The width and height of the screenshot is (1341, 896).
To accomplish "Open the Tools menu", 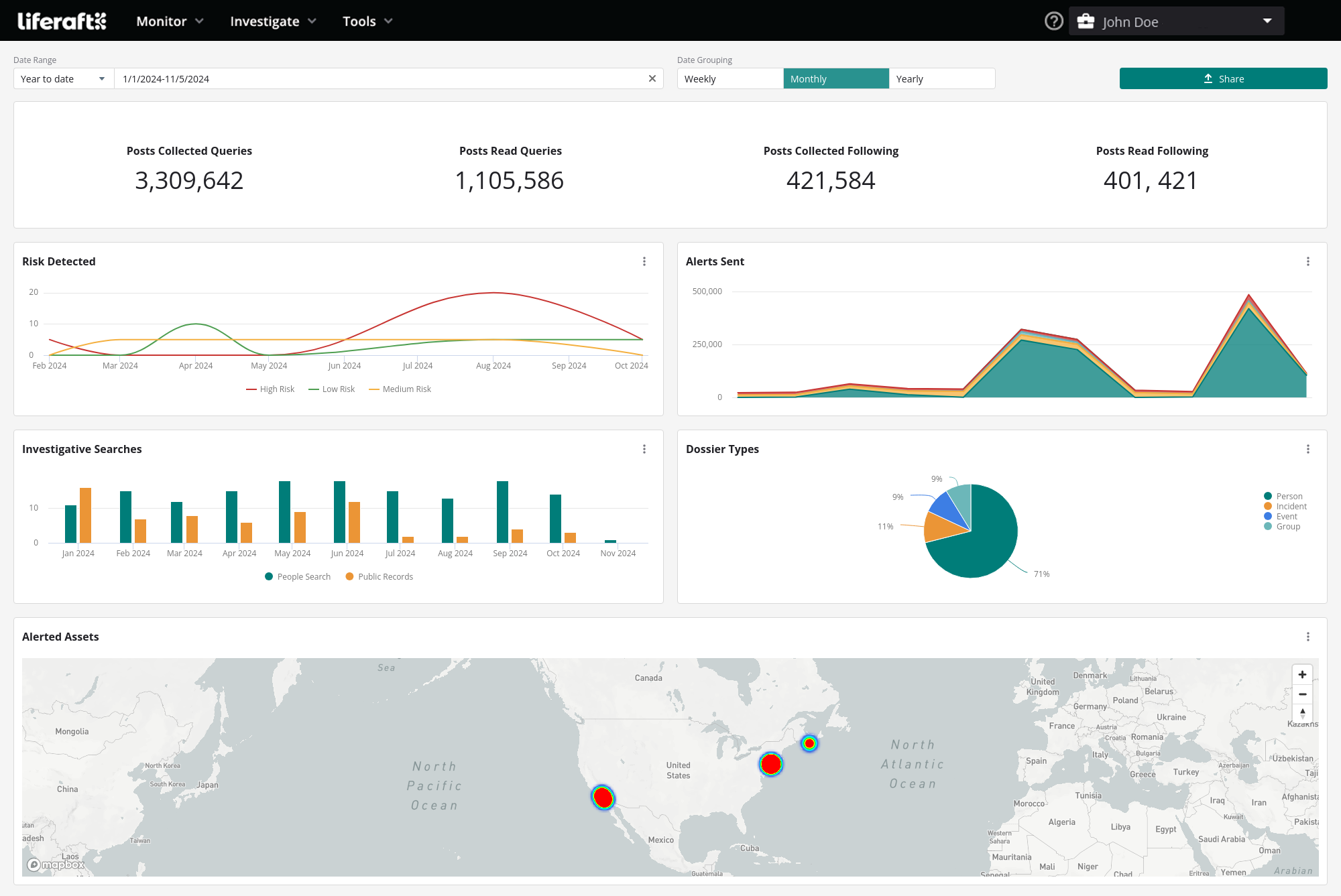I will tap(367, 21).
